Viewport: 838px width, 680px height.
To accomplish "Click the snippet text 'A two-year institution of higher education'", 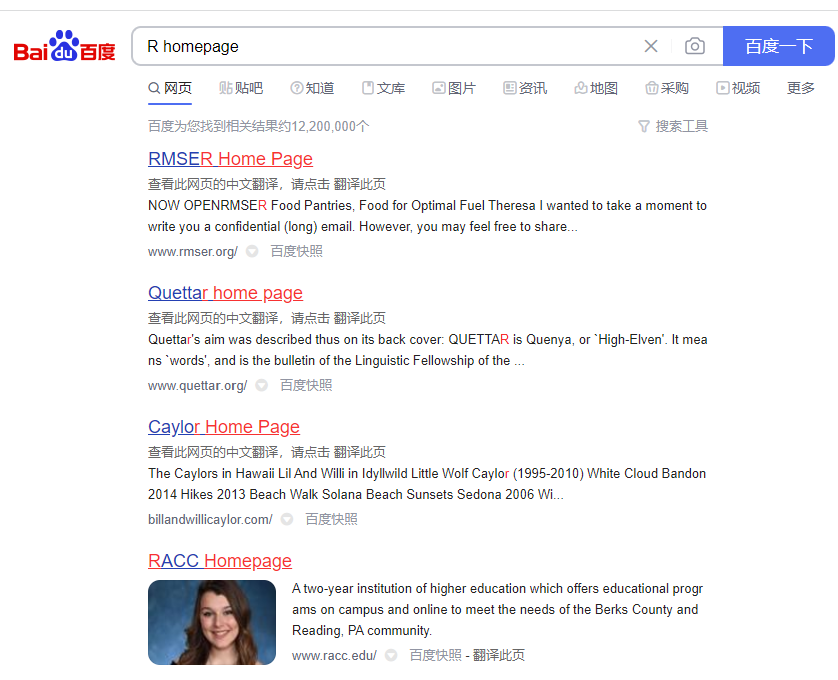I will pos(408,589).
